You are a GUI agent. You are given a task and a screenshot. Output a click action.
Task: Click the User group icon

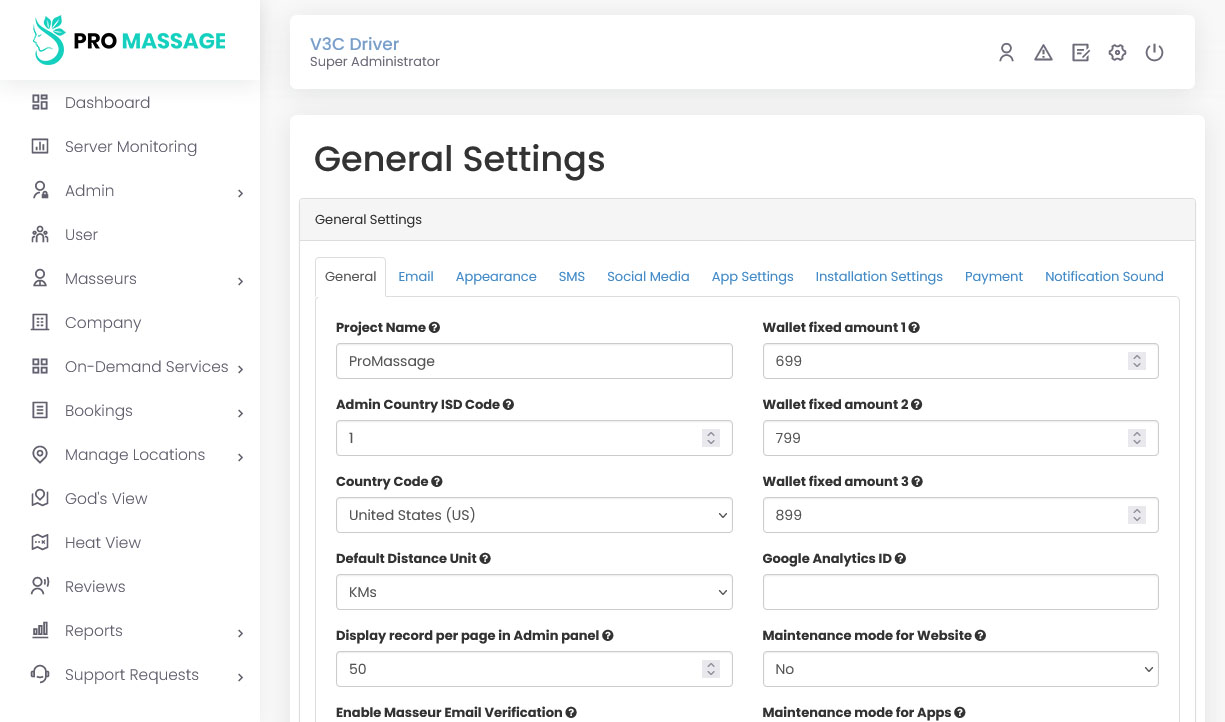point(40,234)
